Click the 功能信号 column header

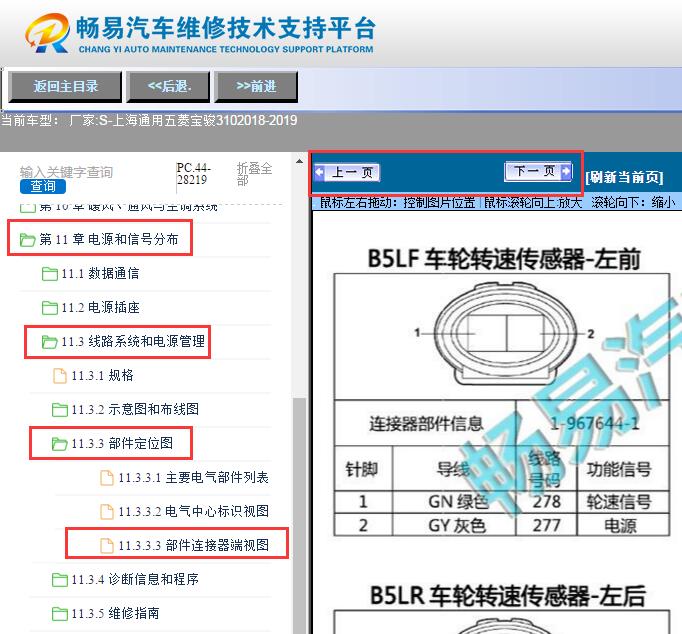pyautogui.click(x=623, y=469)
